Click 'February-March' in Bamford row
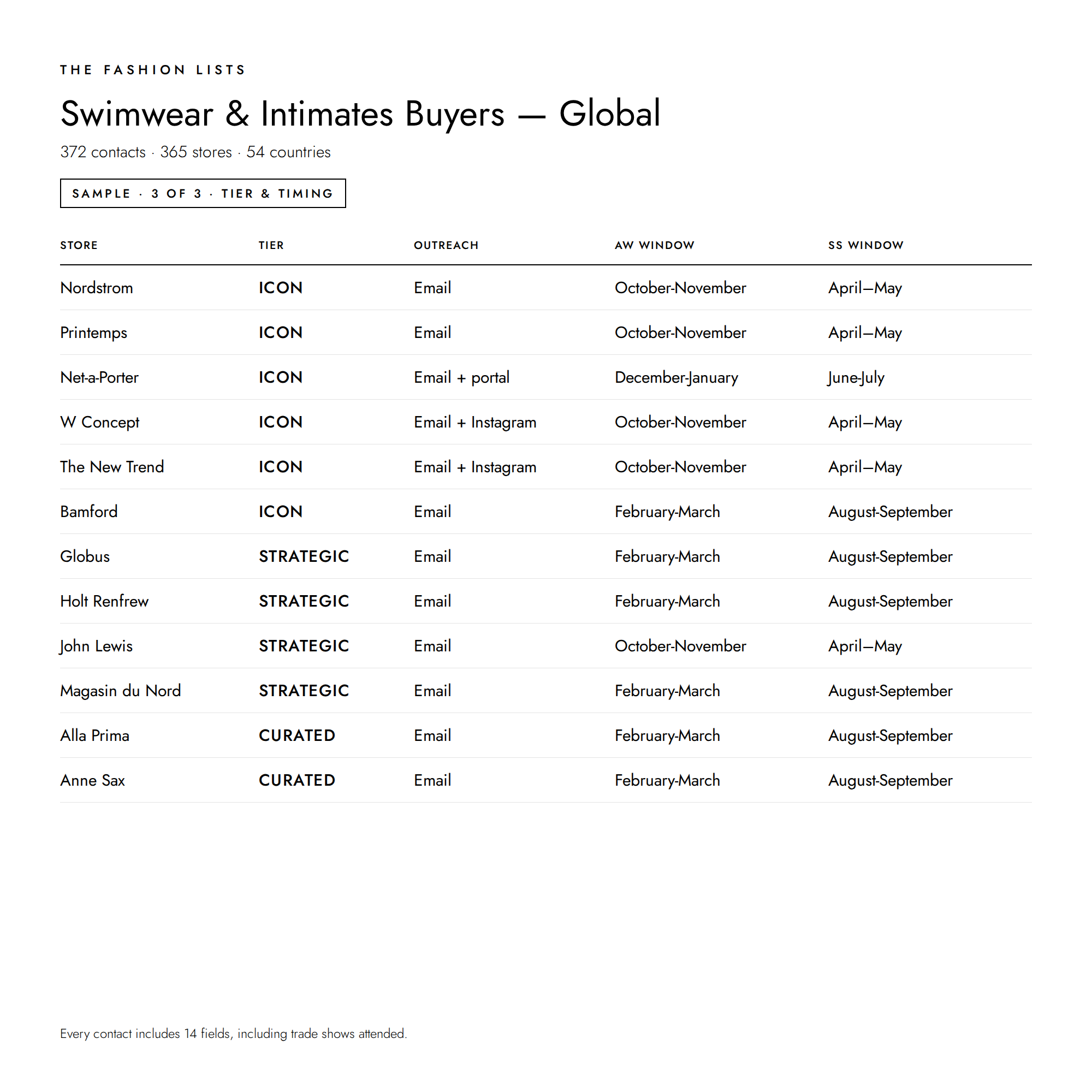 click(x=668, y=512)
